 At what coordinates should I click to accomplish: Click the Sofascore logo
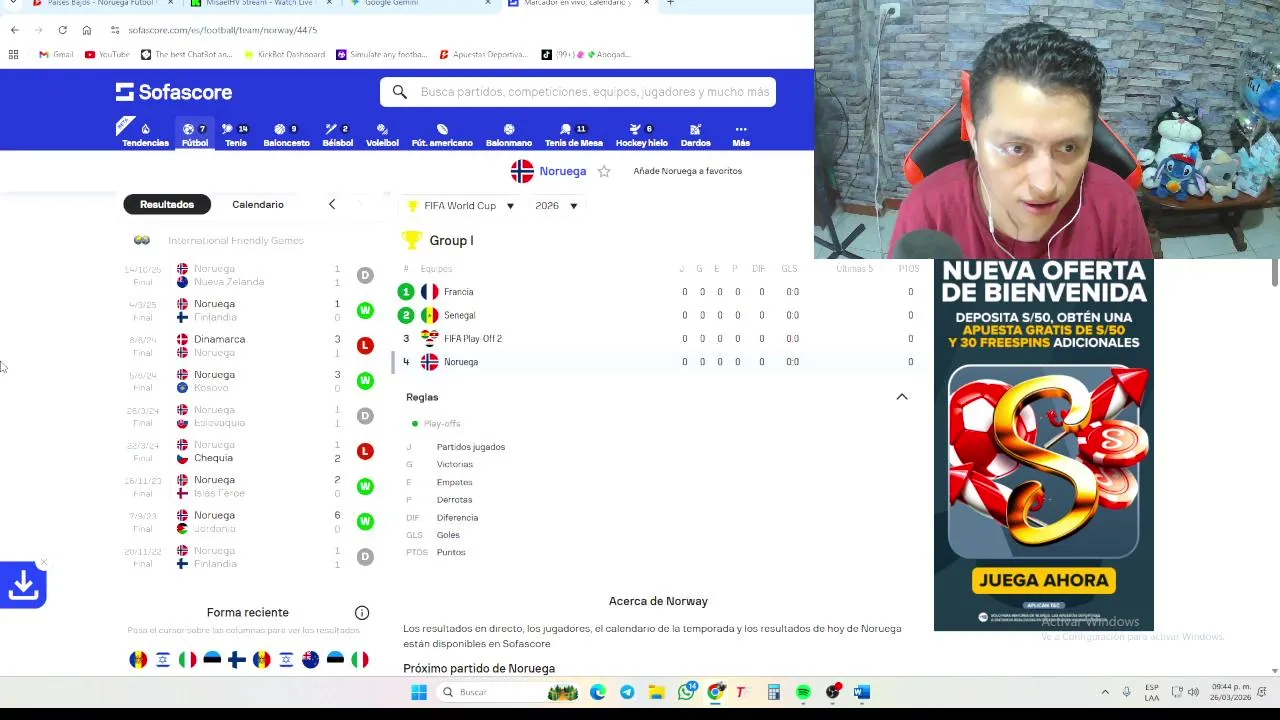(x=174, y=92)
